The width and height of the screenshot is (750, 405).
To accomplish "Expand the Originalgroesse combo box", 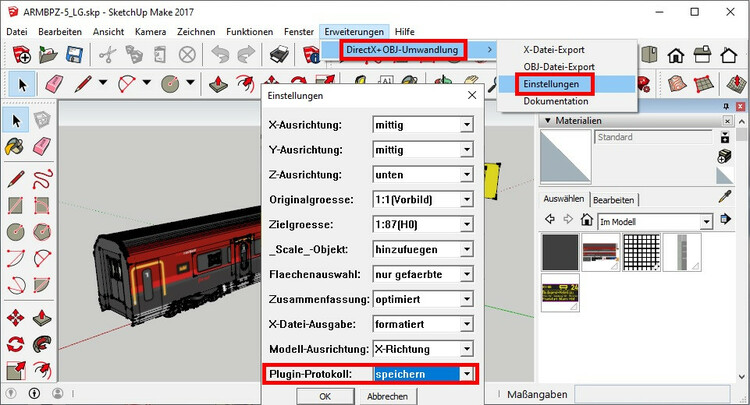I will (466, 199).
